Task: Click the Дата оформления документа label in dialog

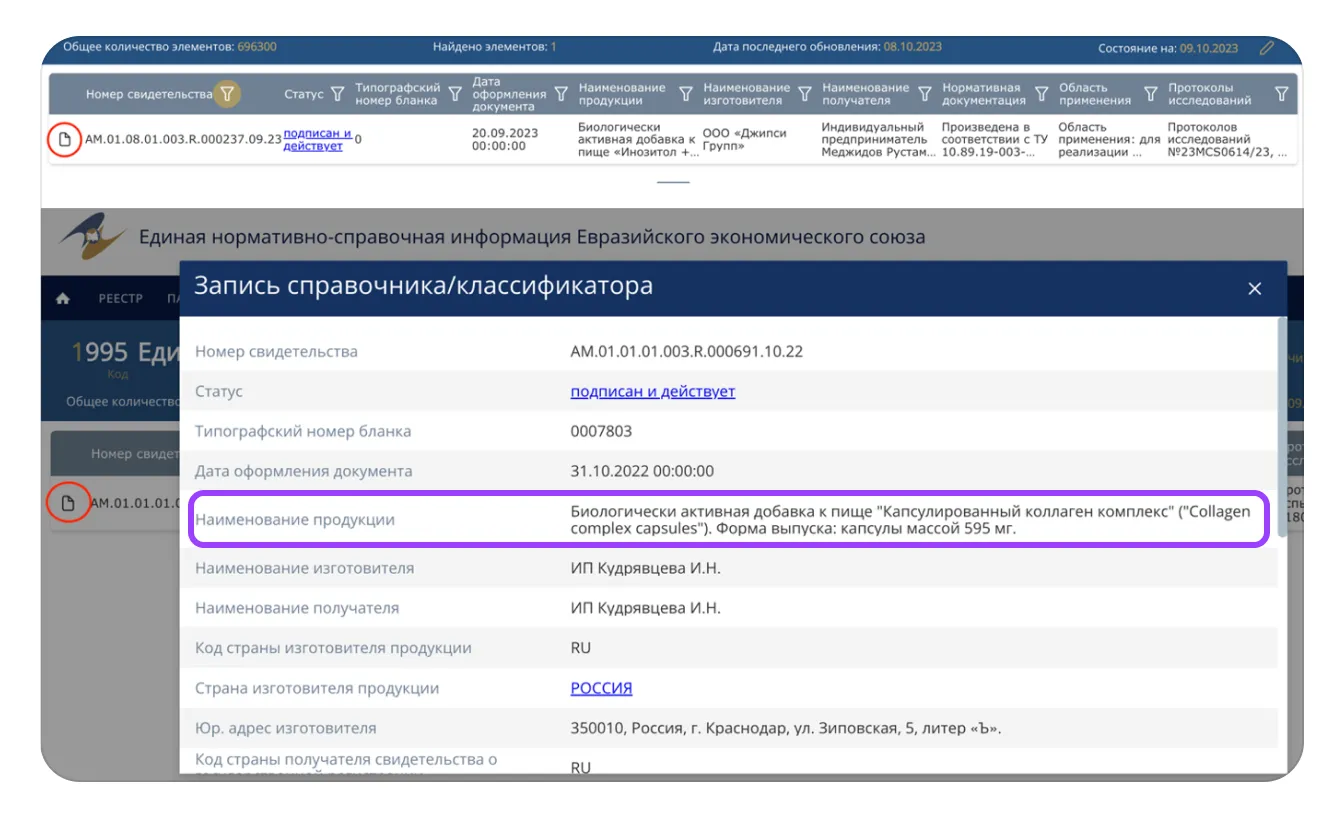Action: tap(303, 471)
